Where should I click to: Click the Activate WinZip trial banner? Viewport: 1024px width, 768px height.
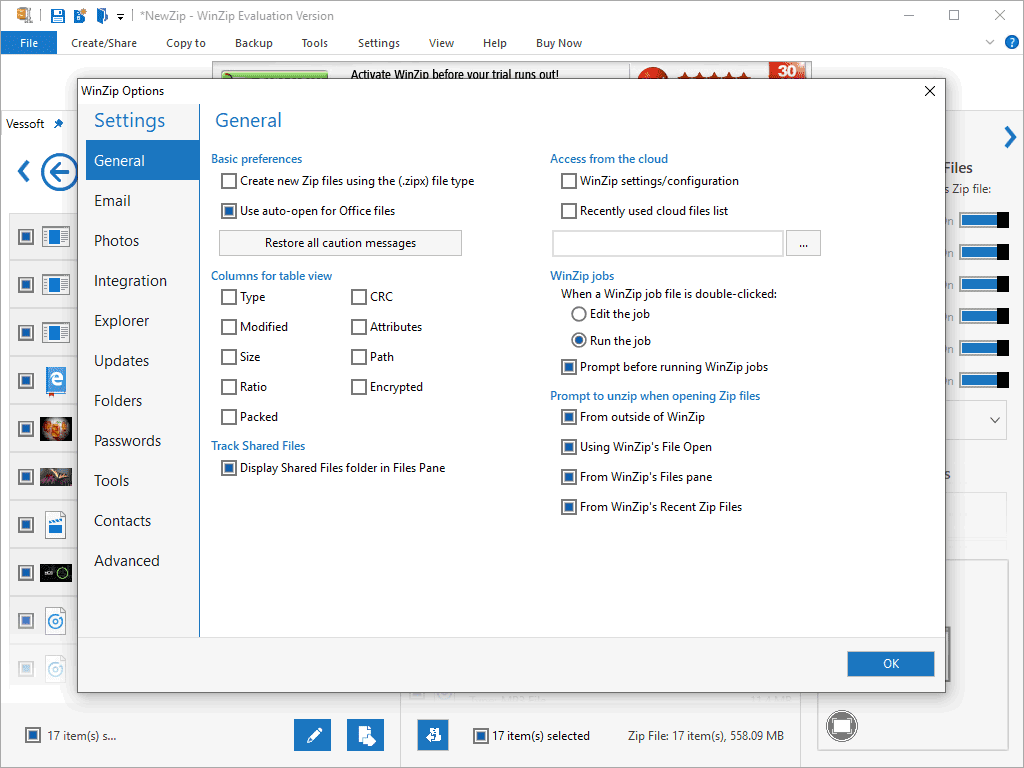(511, 71)
